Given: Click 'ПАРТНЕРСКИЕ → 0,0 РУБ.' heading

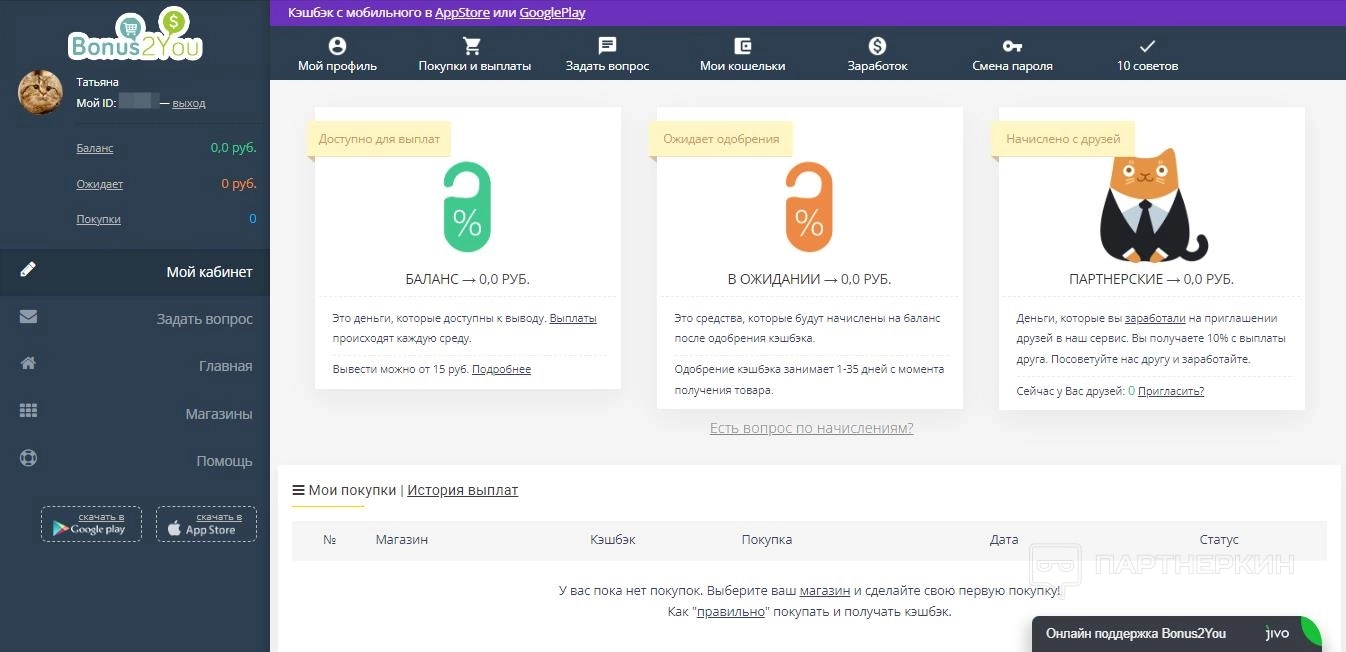Looking at the screenshot, I should (1151, 280).
